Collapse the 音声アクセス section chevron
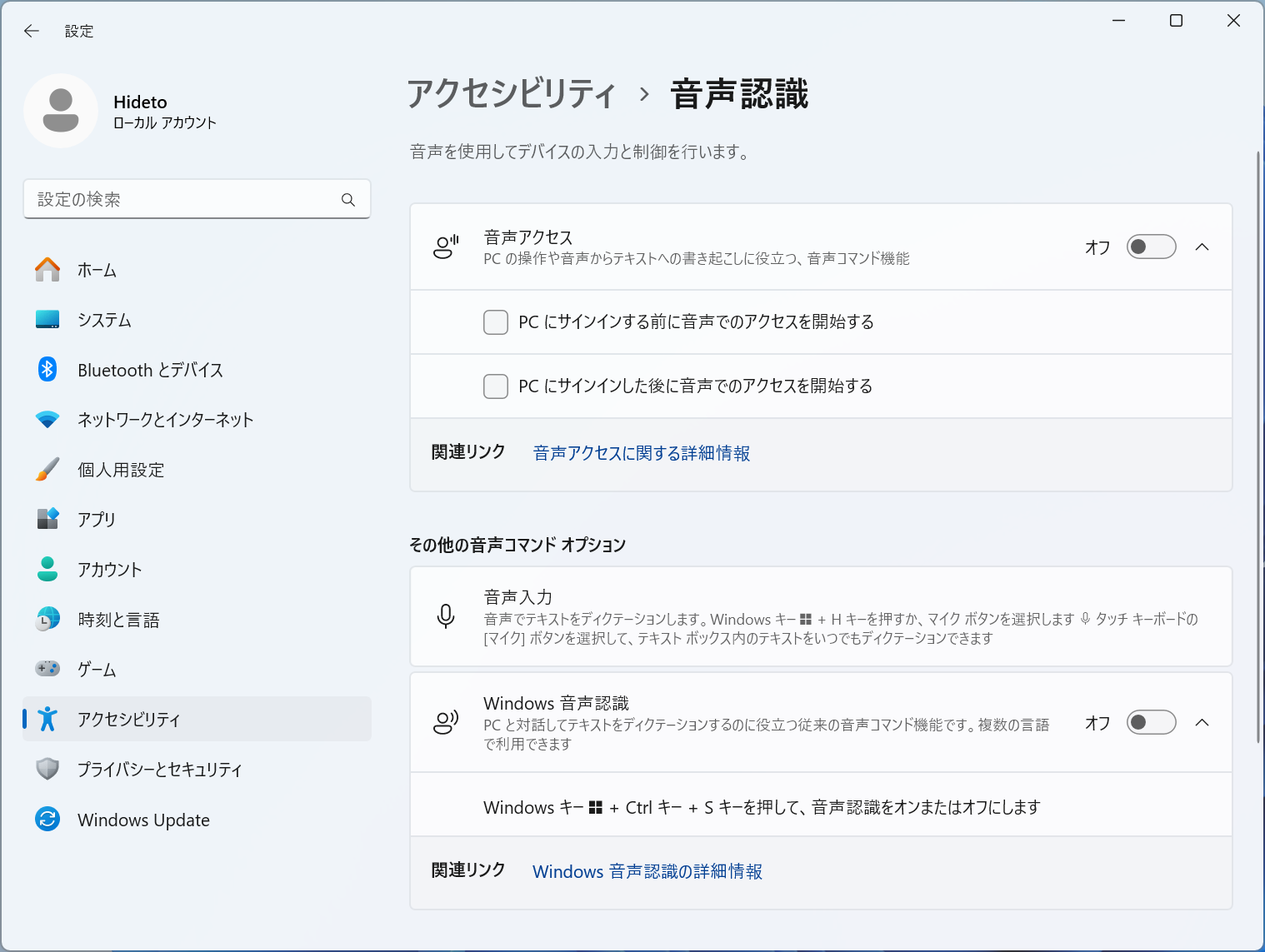Screen dimensions: 1265x952 (x=1202, y=247)
